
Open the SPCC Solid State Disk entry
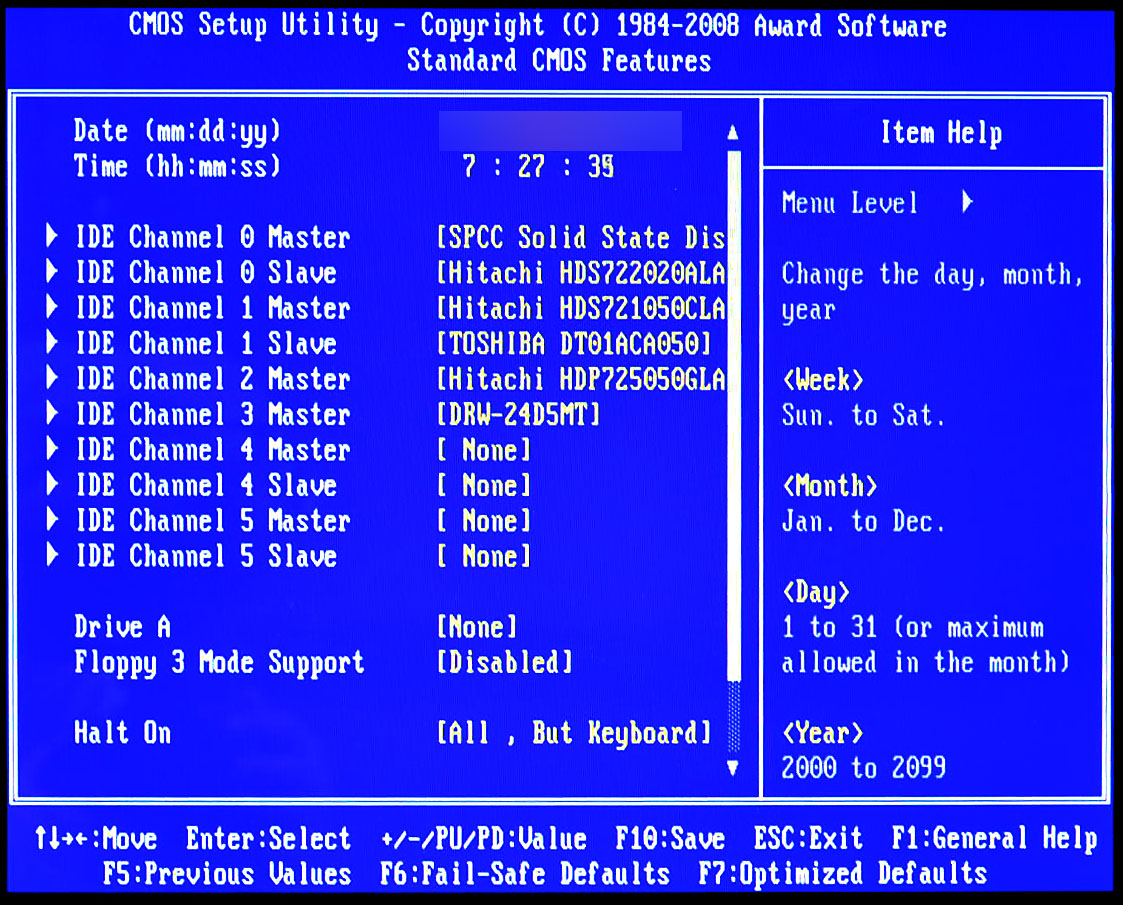[x=581, y=237]
